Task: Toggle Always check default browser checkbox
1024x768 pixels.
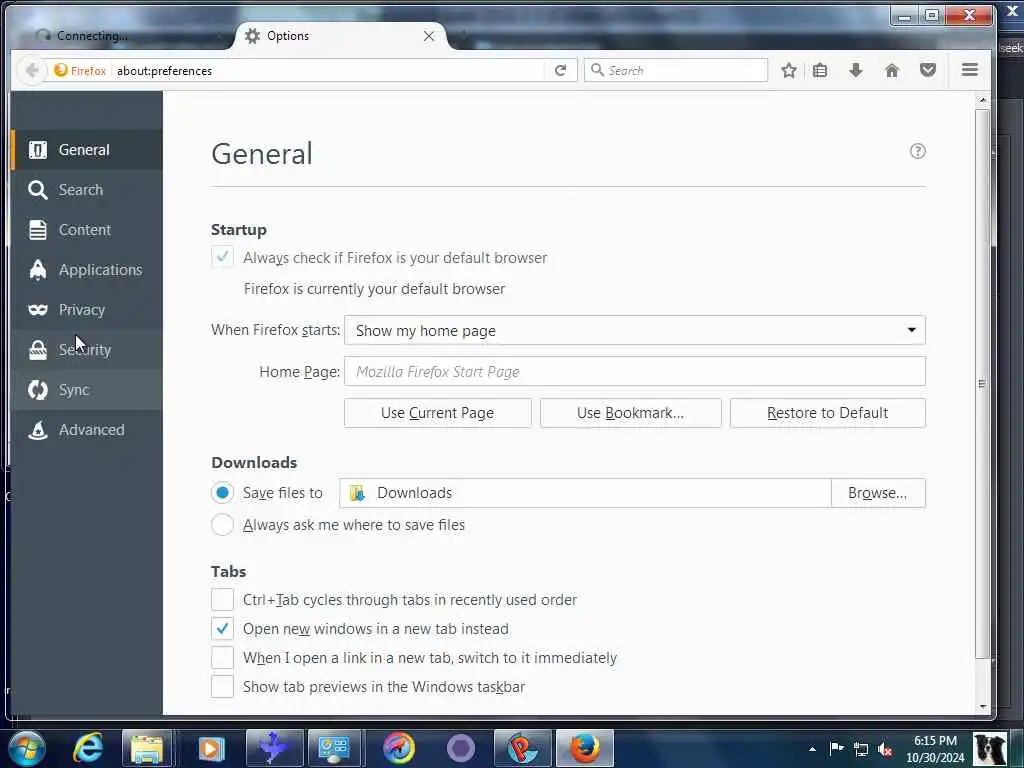Action: 222,257
